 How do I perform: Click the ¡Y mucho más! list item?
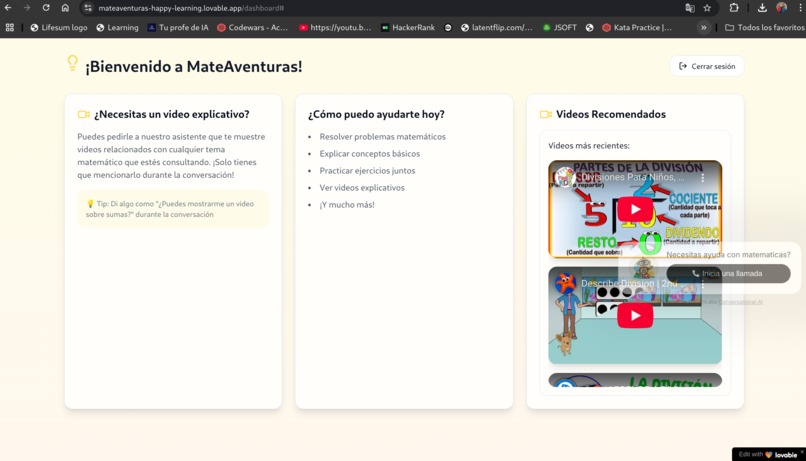coord(347,205)
